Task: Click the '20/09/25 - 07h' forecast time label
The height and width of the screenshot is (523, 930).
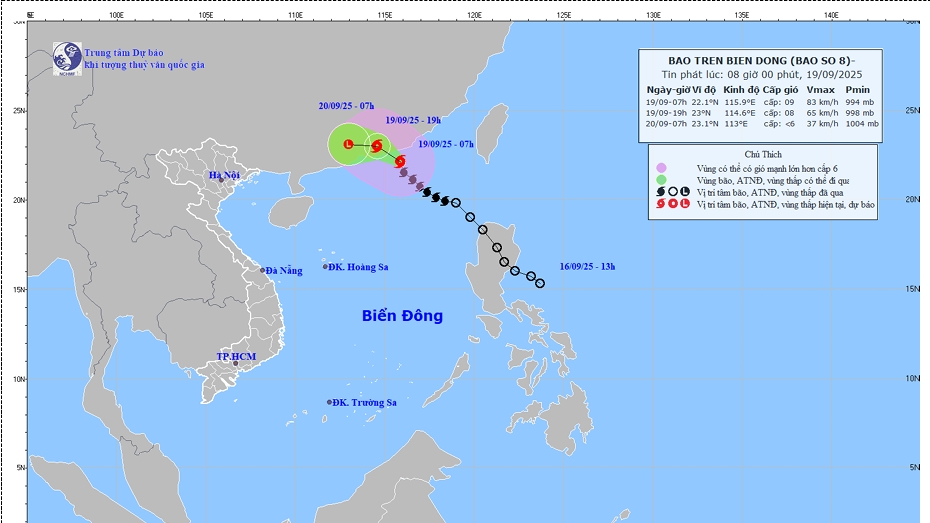Action: point(347,106)
